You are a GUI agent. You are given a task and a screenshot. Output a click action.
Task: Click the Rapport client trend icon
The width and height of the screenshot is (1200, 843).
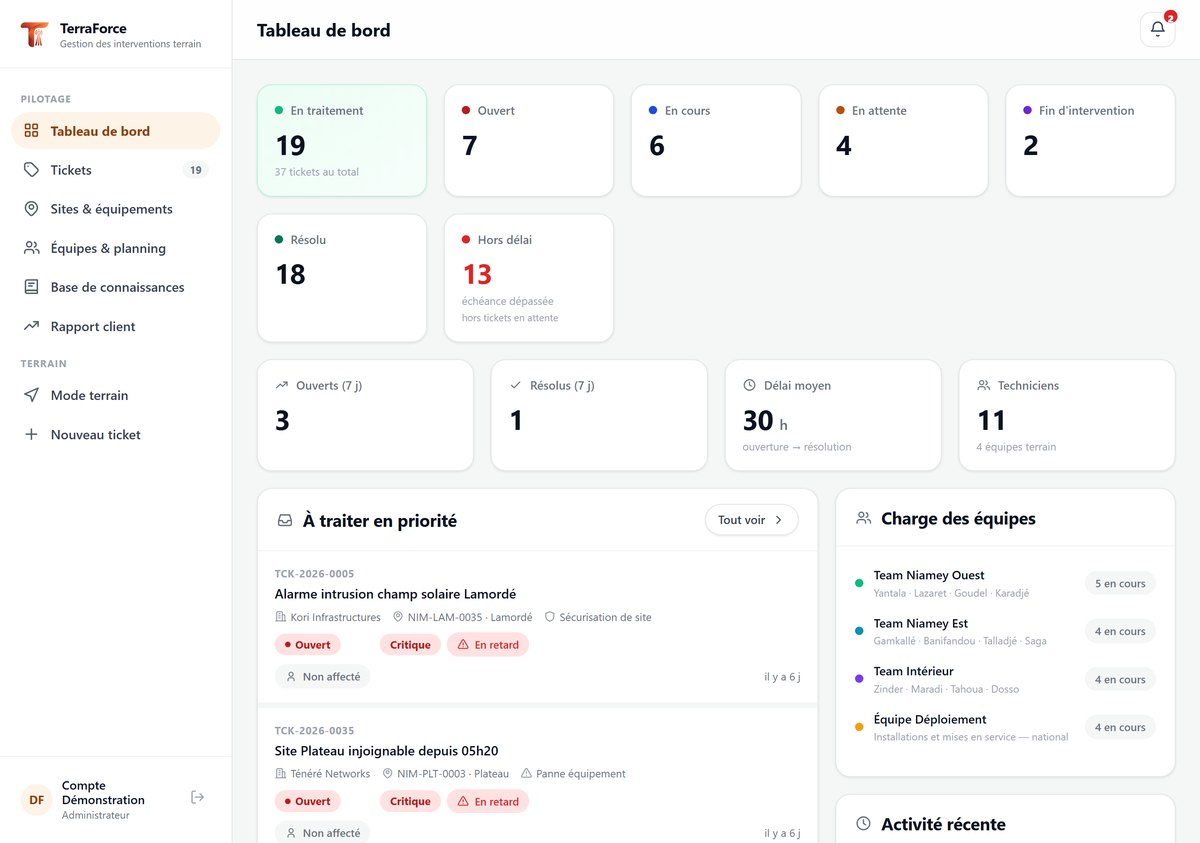(31, 326)
